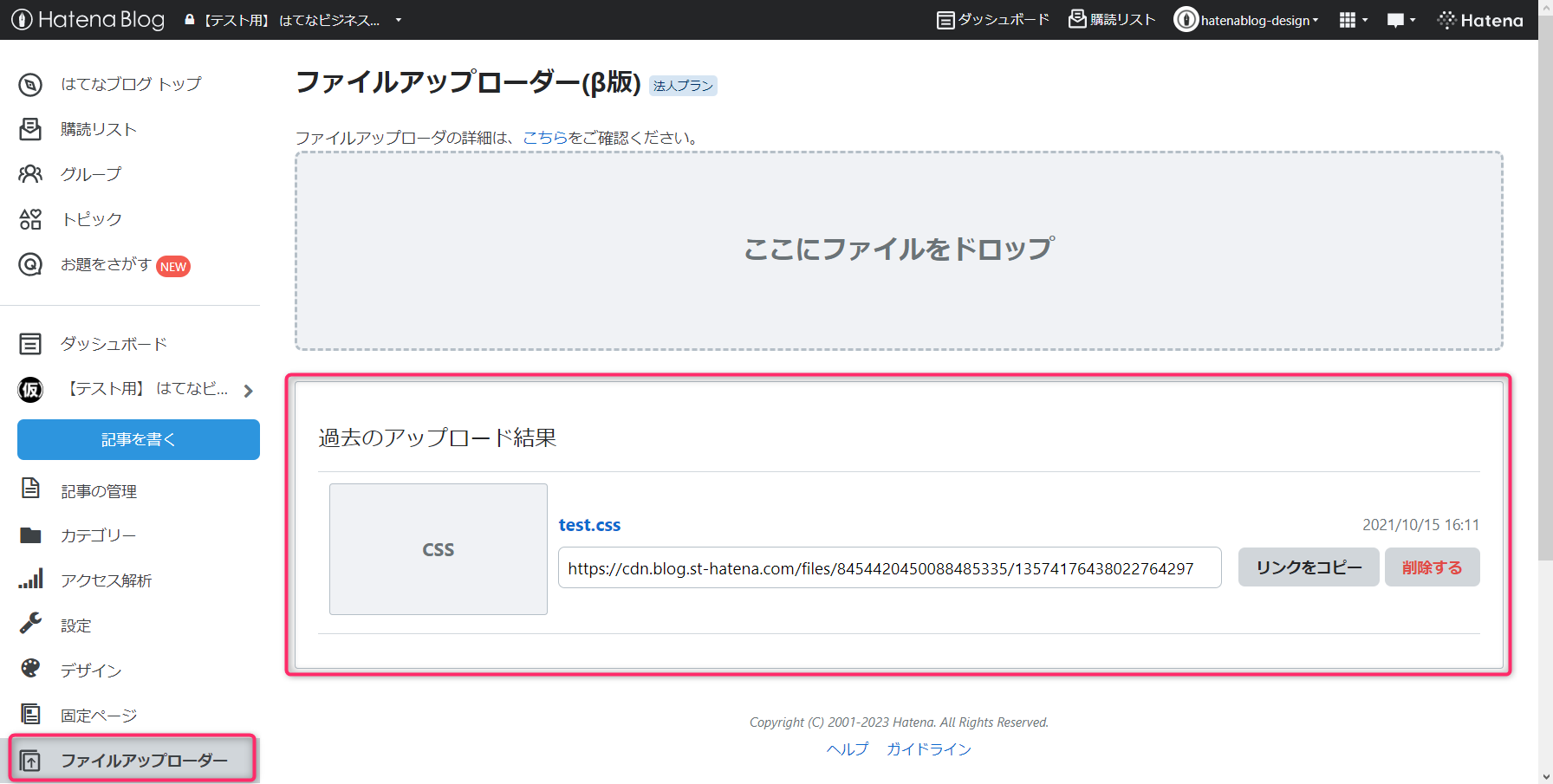Click the red NEW badge
1553x784 pixels.
click(x=173, y=267)
